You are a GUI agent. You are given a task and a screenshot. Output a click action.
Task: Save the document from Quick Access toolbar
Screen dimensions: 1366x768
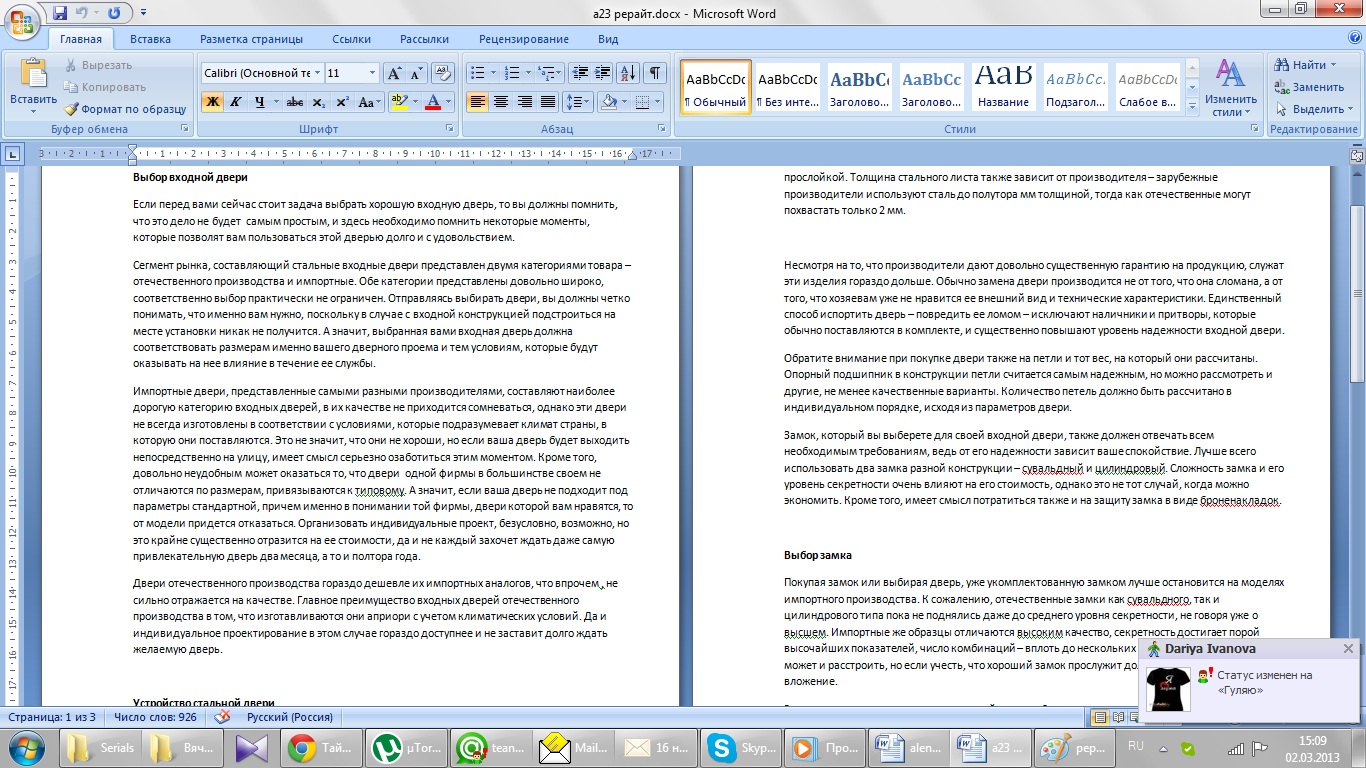(60, 13)
